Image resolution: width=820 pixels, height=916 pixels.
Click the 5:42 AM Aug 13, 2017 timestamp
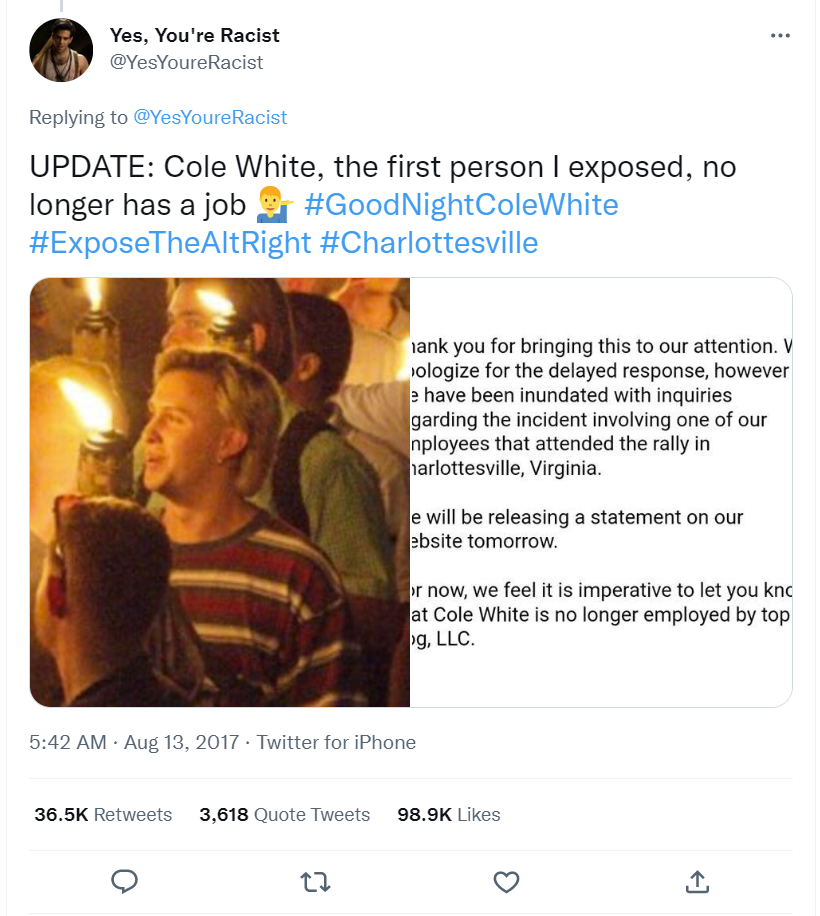coord(134,742)
